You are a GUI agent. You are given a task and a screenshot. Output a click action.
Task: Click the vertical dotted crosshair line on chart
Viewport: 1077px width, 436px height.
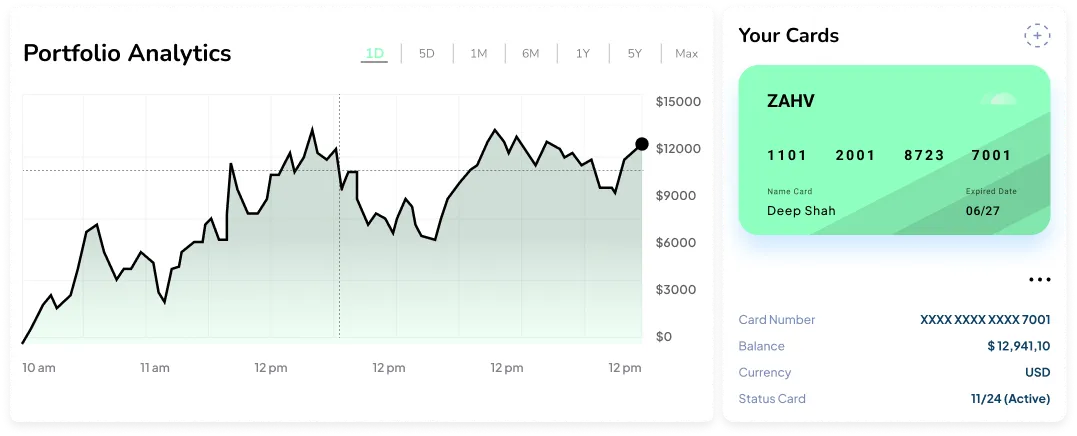(x=339, y=216)
